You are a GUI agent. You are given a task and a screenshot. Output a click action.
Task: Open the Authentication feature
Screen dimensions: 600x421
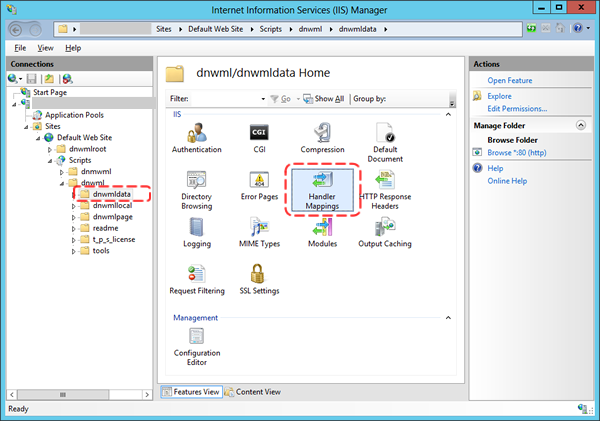click(196, 138)
